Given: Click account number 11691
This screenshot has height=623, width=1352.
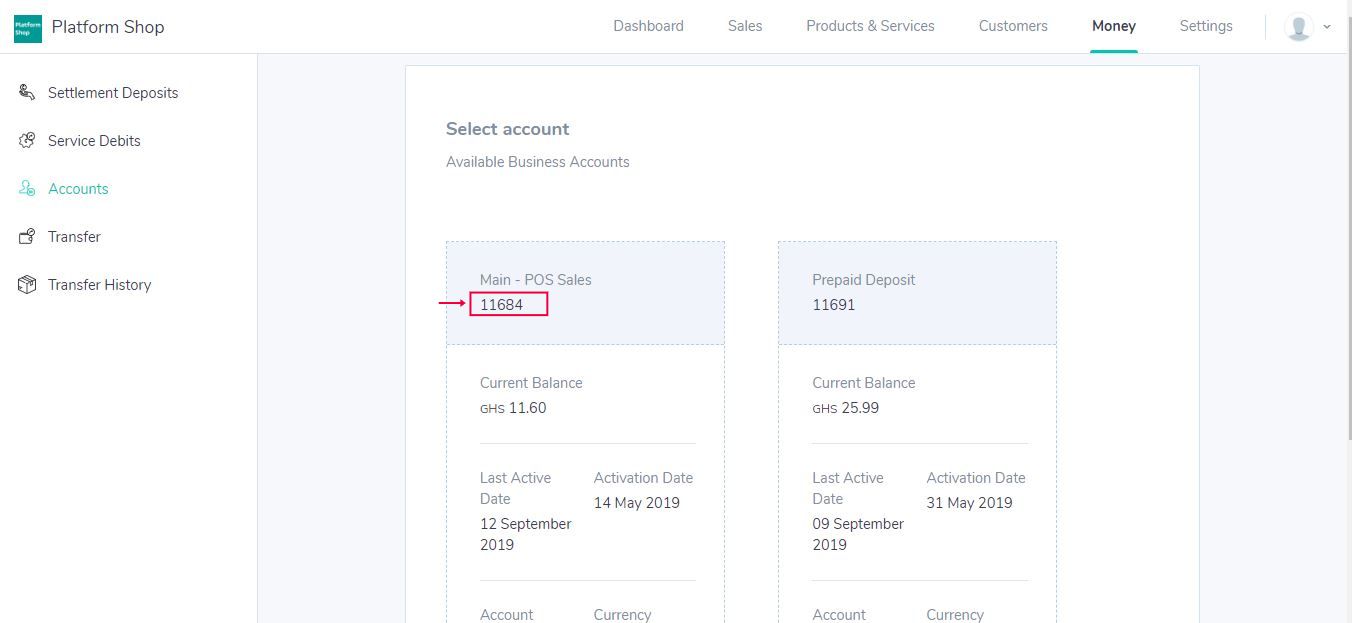Looking at the screenshot, I should [x=833, y=305].
